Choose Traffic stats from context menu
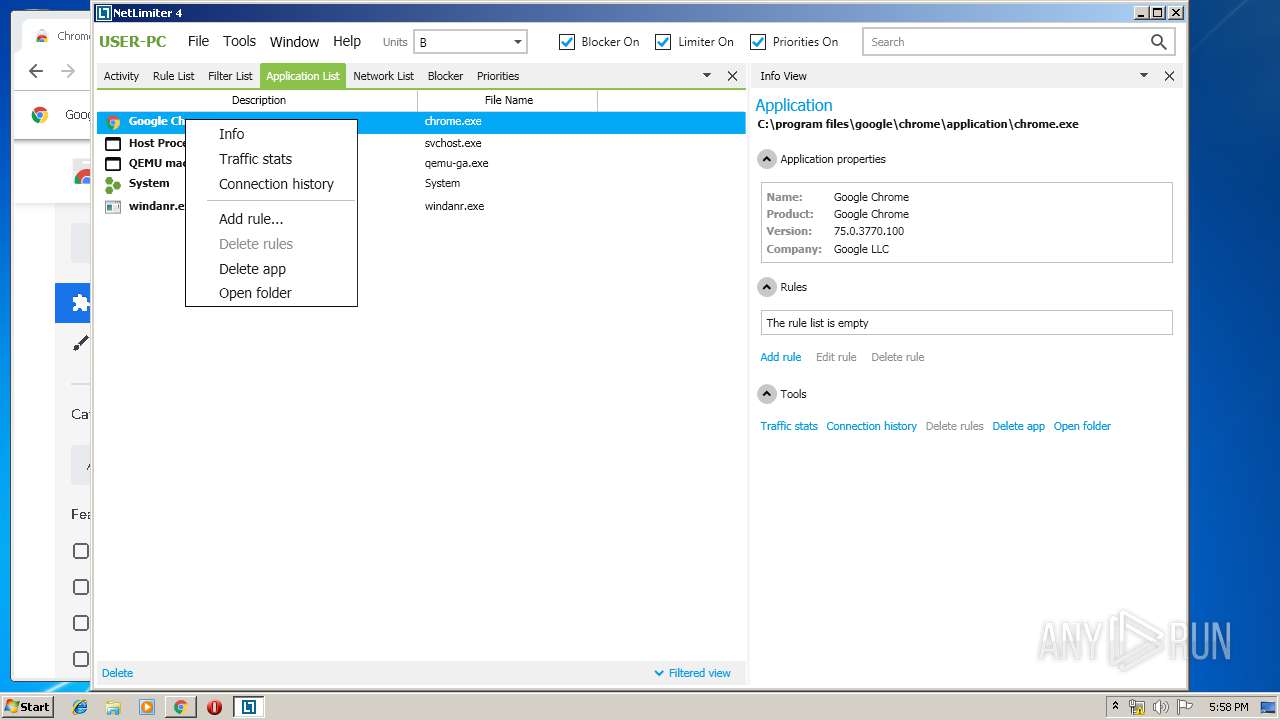Screen dimensions: 1280x720 (255, 159)
